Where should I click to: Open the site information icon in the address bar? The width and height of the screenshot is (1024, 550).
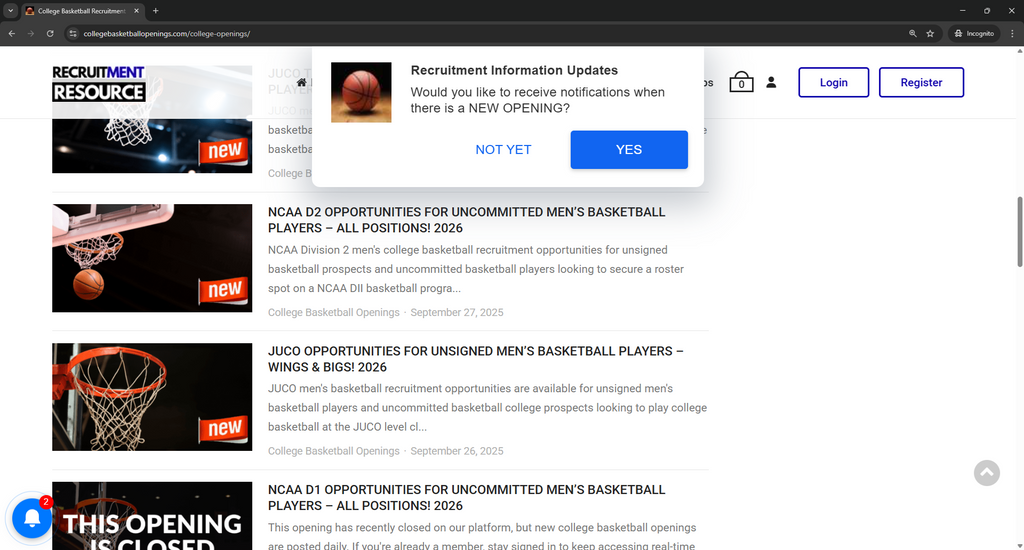72,33
